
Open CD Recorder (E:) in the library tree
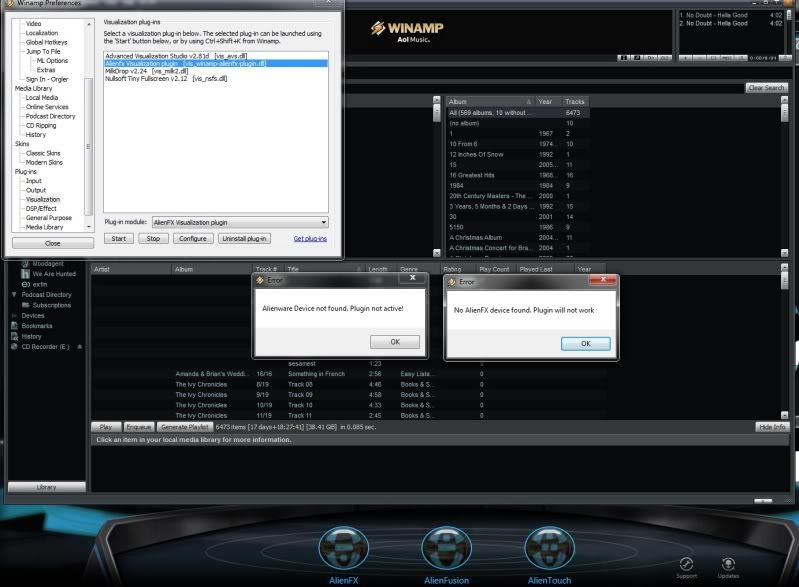coord(45,347)
